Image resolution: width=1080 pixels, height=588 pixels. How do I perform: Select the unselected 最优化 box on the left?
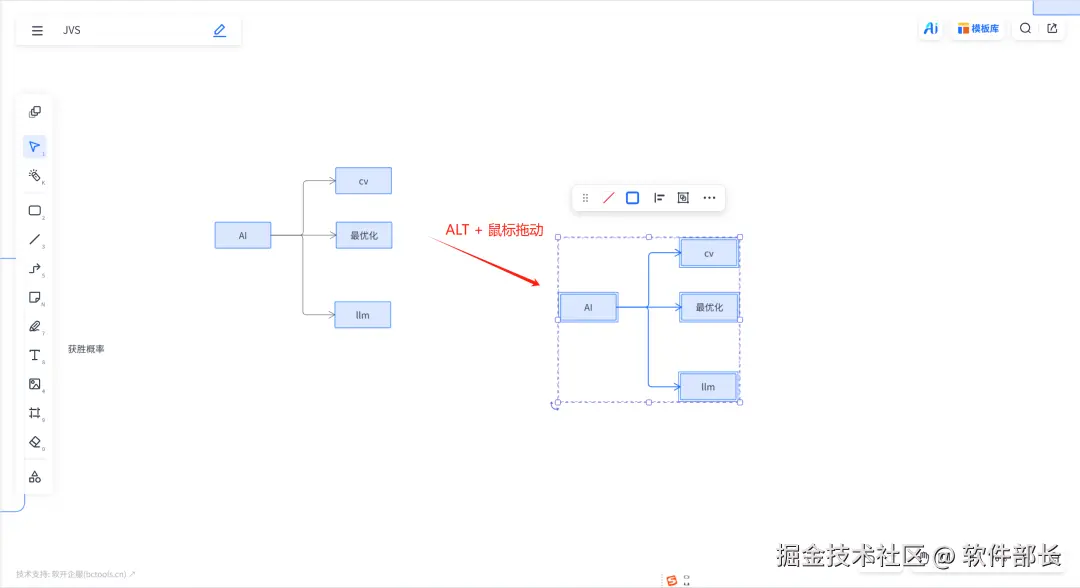[364, 235]
